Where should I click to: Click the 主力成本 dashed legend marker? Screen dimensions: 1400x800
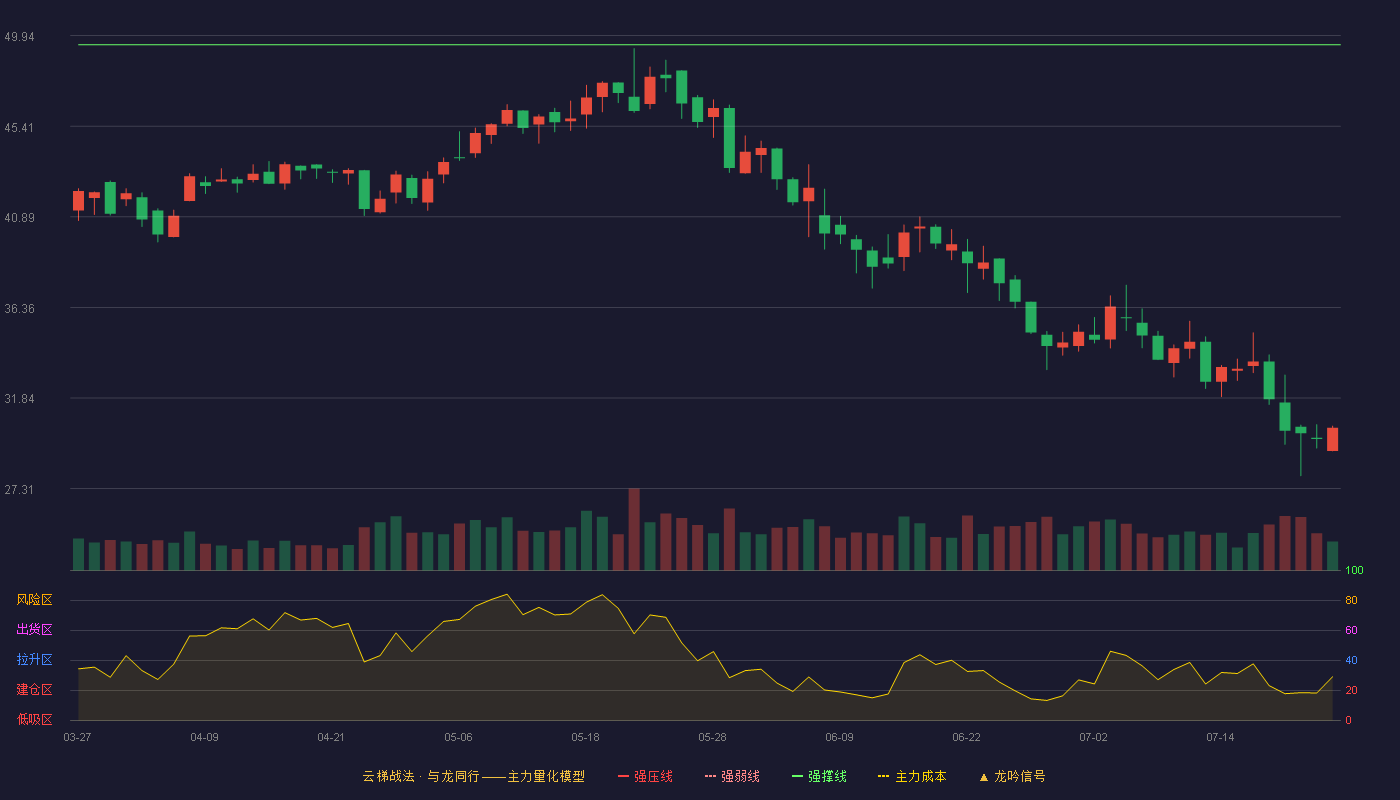coord(883,776)
